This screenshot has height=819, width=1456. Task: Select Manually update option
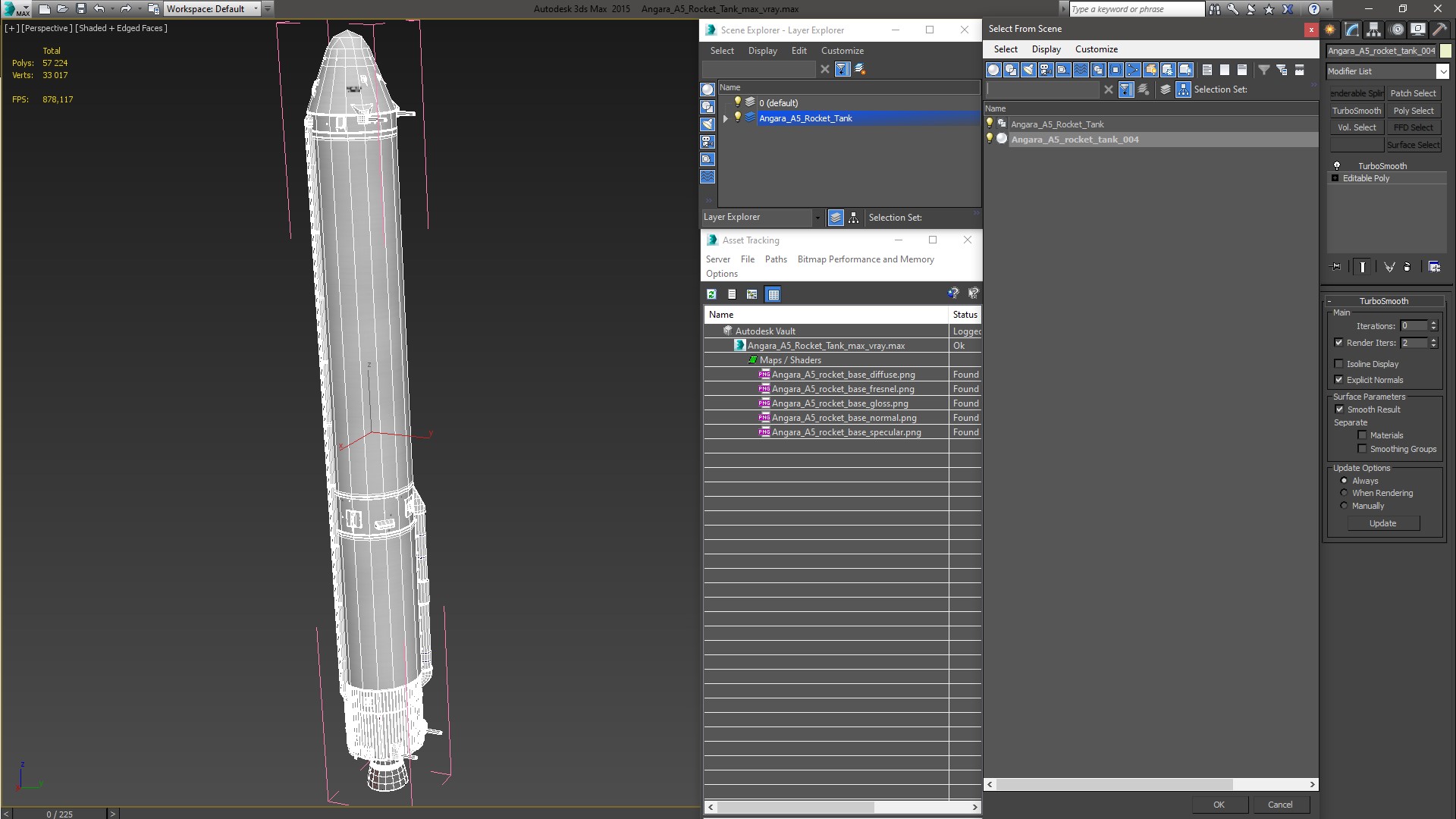1344,506
